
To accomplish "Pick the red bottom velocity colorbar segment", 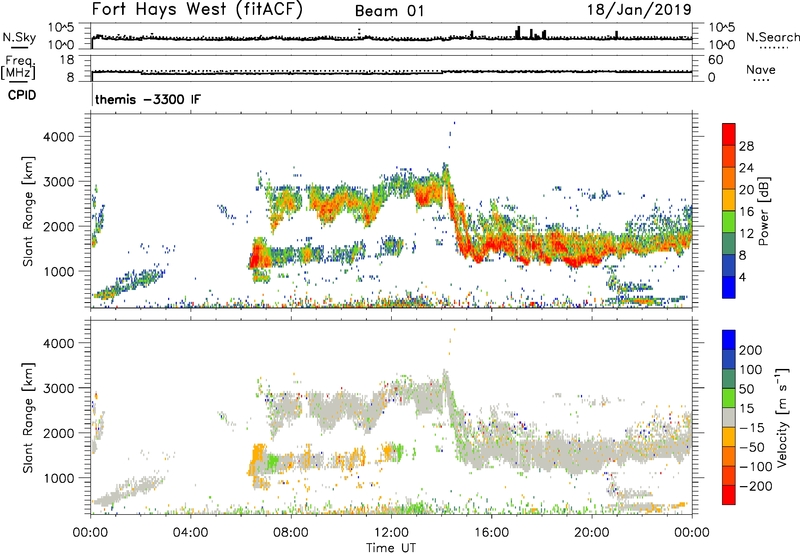I will 729,495.
